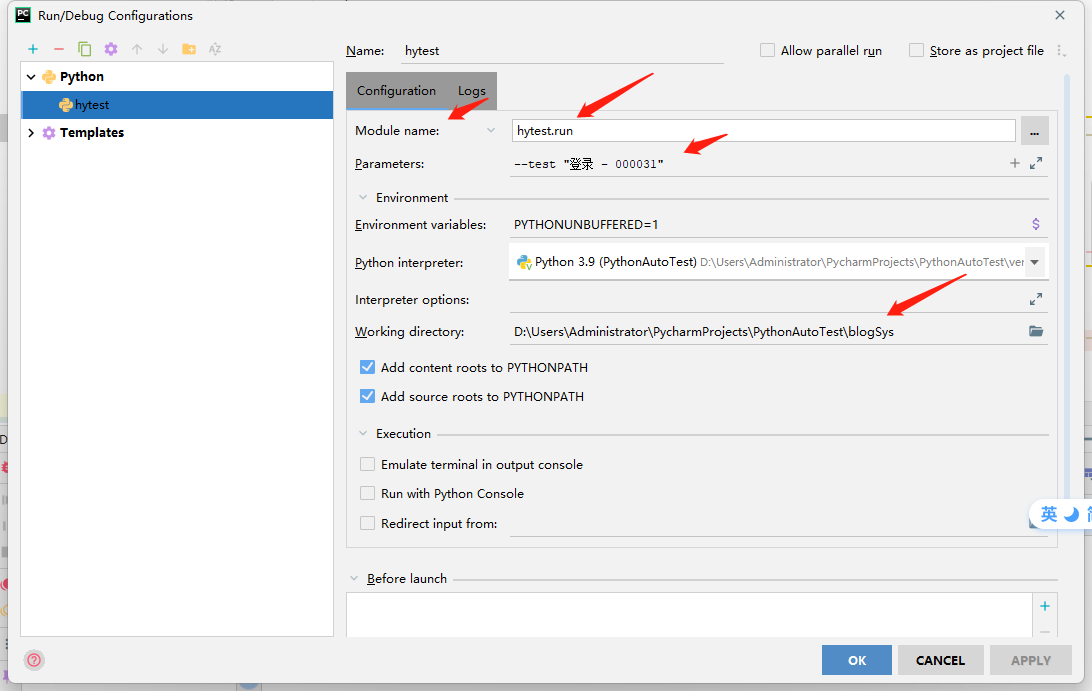Screen dimensions: 1092x691
Task: Collapse the Before launch section
Action: coord(354,578)
